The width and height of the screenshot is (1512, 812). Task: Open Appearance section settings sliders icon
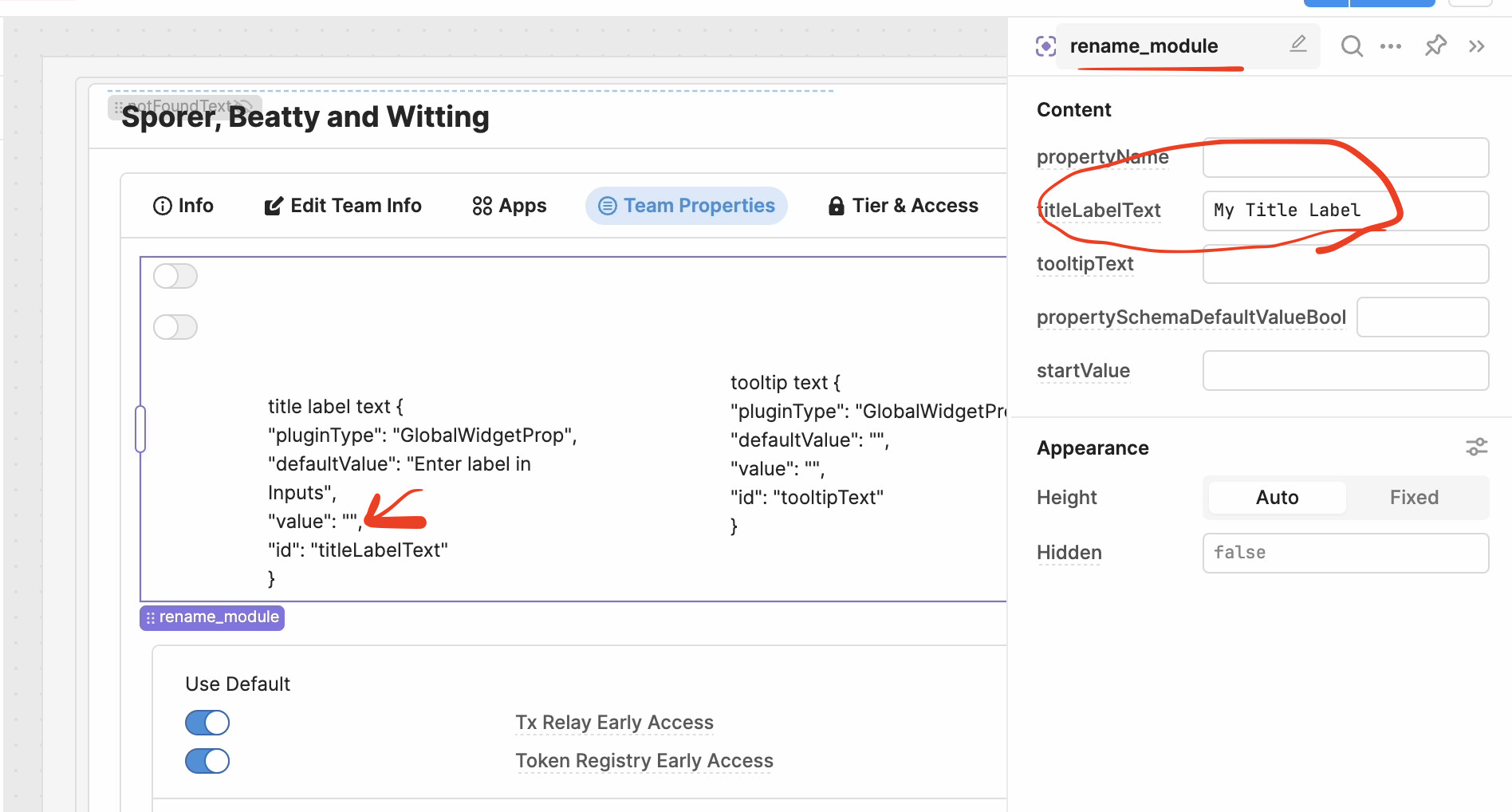[1476, 447]
